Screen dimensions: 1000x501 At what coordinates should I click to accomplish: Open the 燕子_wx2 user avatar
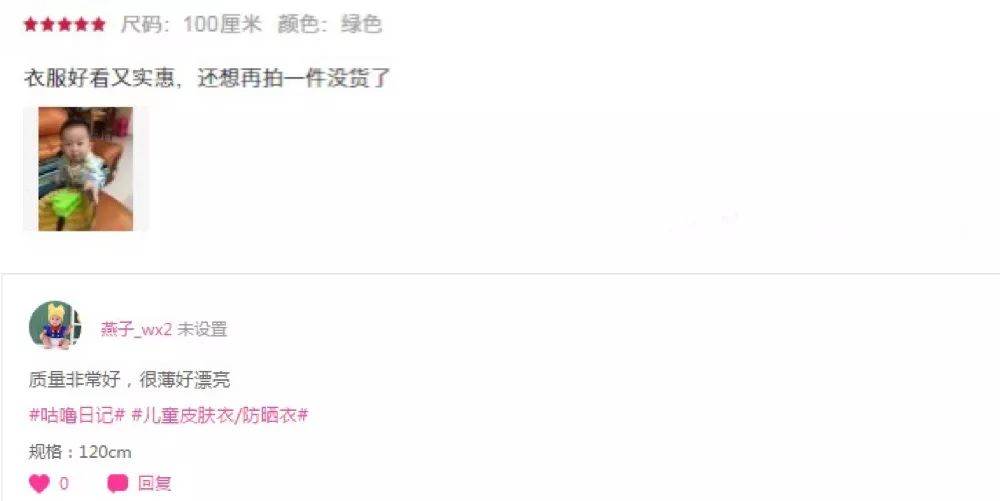[55, 326]
